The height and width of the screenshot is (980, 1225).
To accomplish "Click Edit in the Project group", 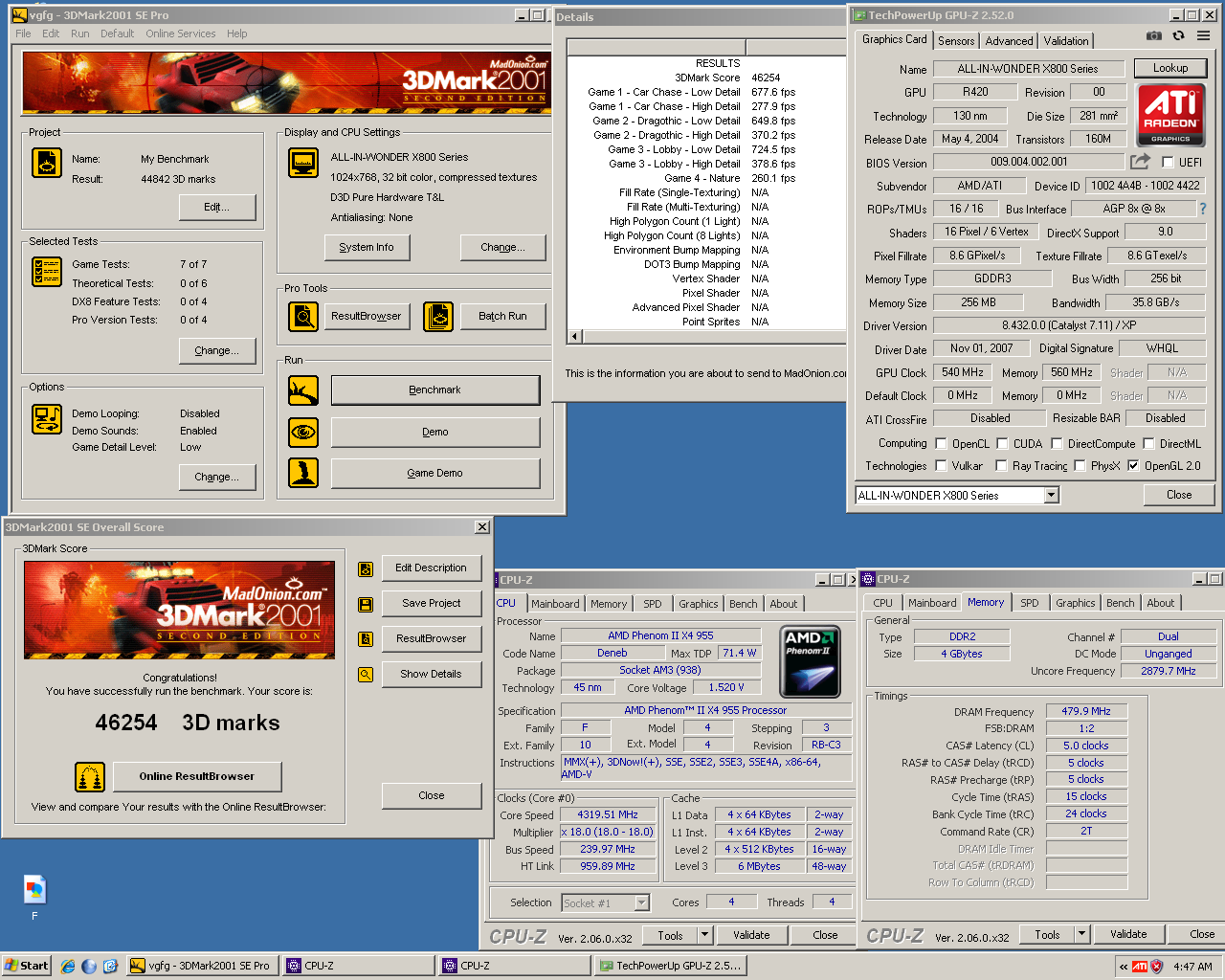I will [x=217, y=207].
